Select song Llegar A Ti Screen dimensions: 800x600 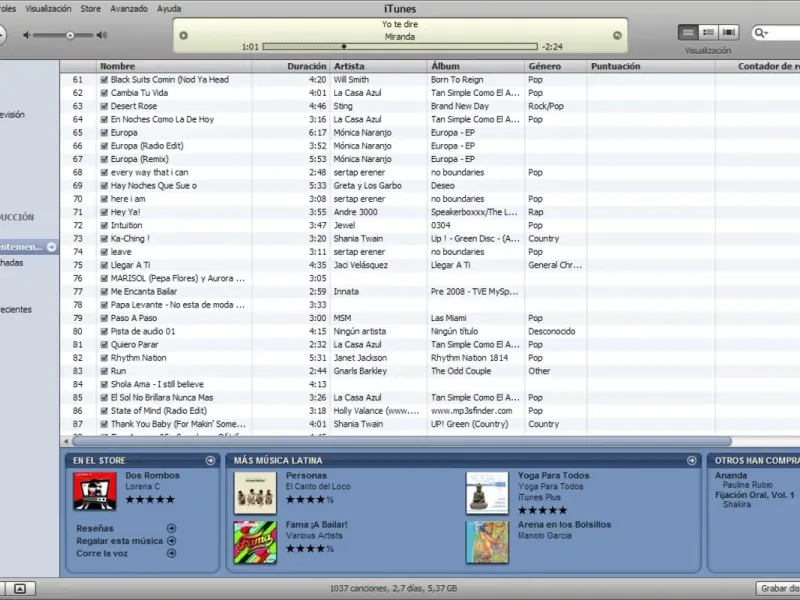point(430,265)
